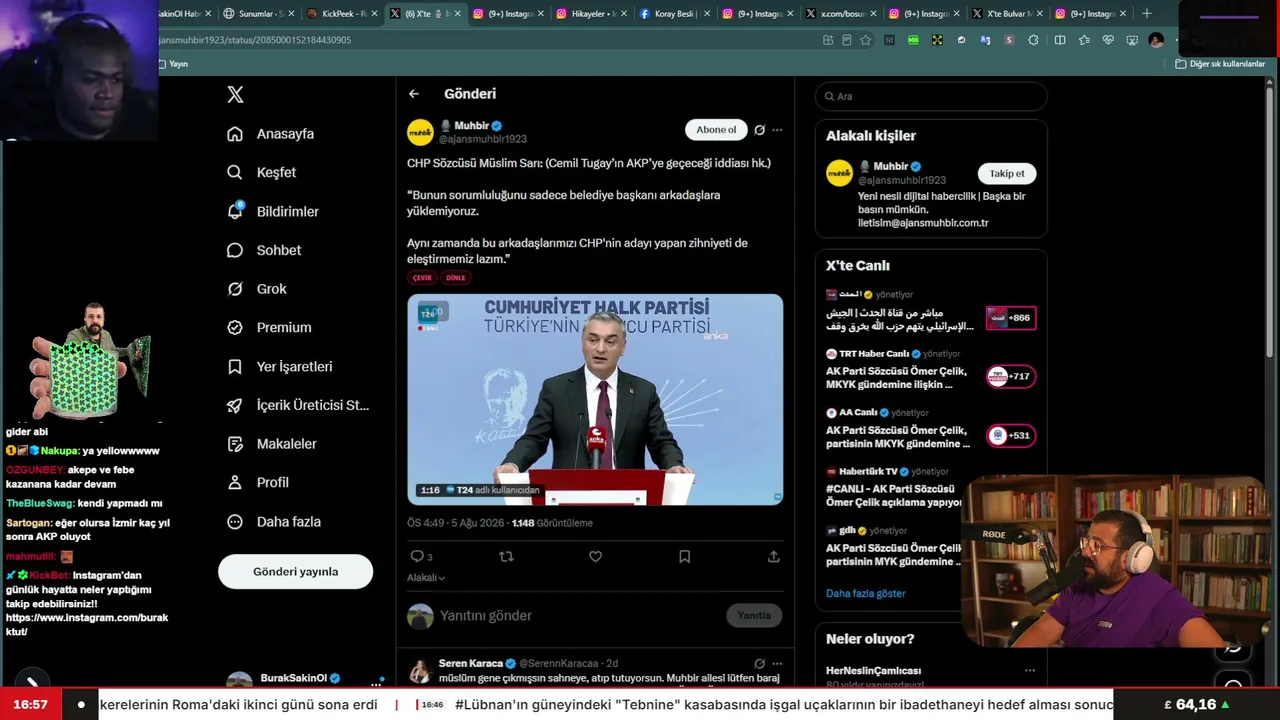Switch to the Koray Besli Facebook tab
1280x720 pixels.
click(x=674, y=14)
